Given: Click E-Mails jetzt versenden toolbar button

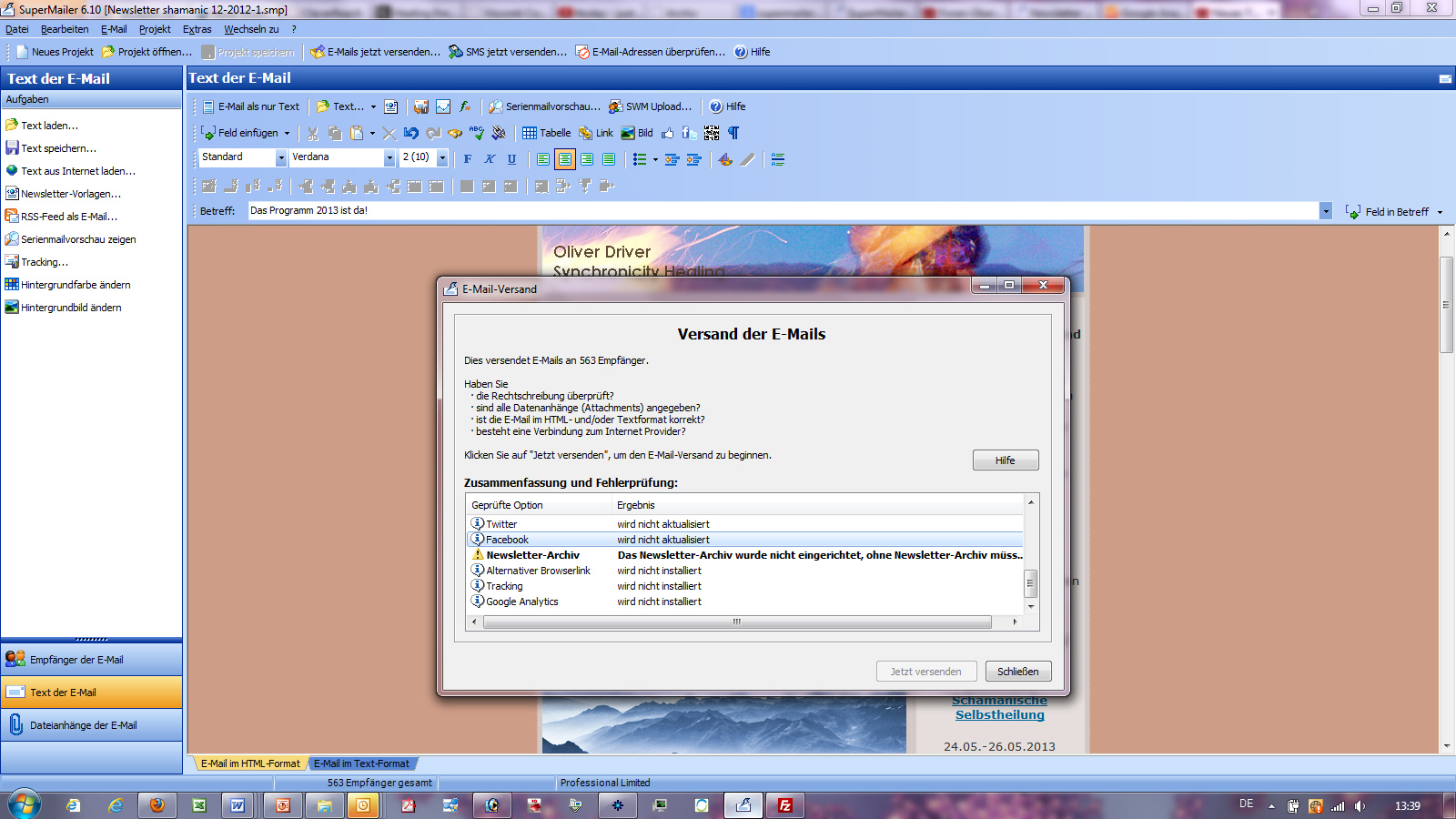Looking at the screenshot, I should click(375, 52).
